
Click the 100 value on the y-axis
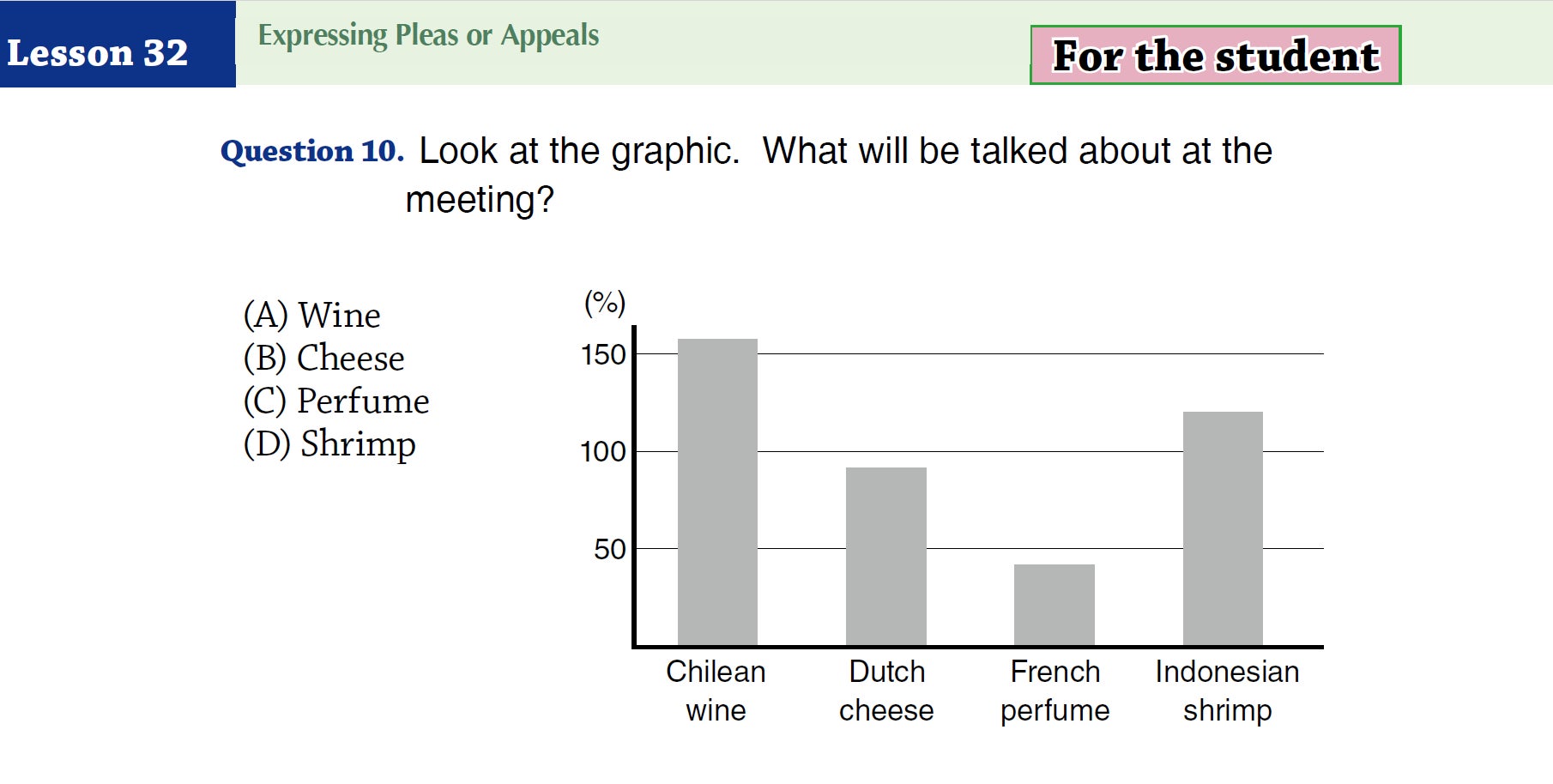pos(603,451)
